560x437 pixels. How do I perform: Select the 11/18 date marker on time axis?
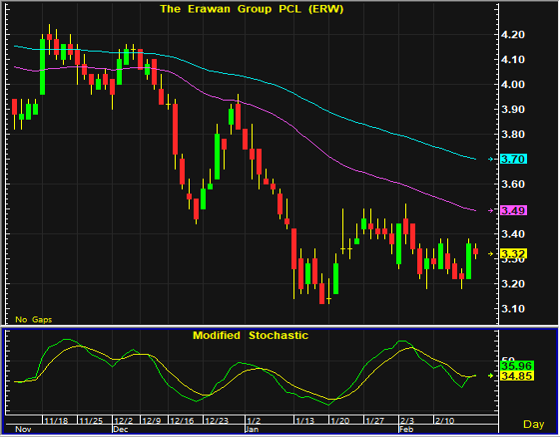[56, 421]
